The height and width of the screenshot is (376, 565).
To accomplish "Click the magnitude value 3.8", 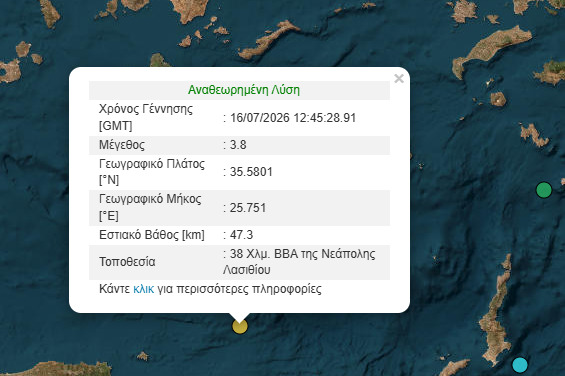I will coord(238,145).
